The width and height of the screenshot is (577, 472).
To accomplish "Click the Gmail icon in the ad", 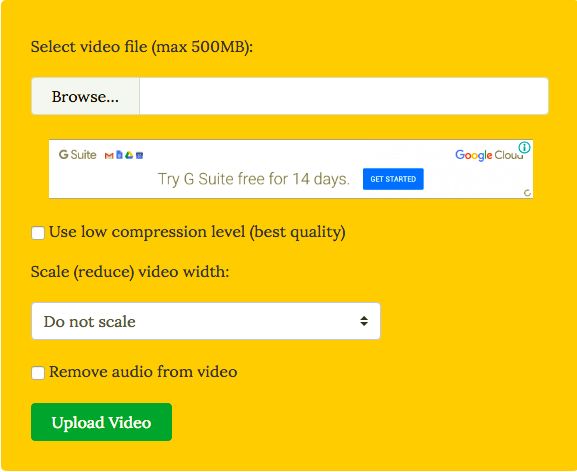I will tap(109, 156).
